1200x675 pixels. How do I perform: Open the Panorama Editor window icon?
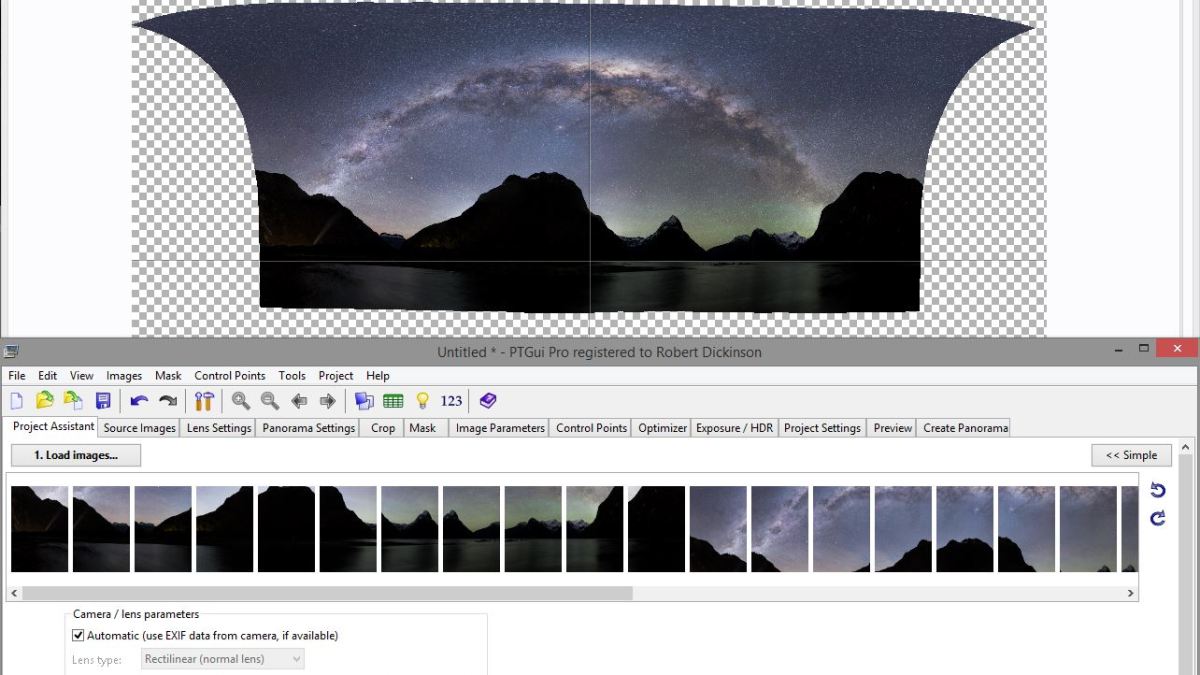(364, 401)
